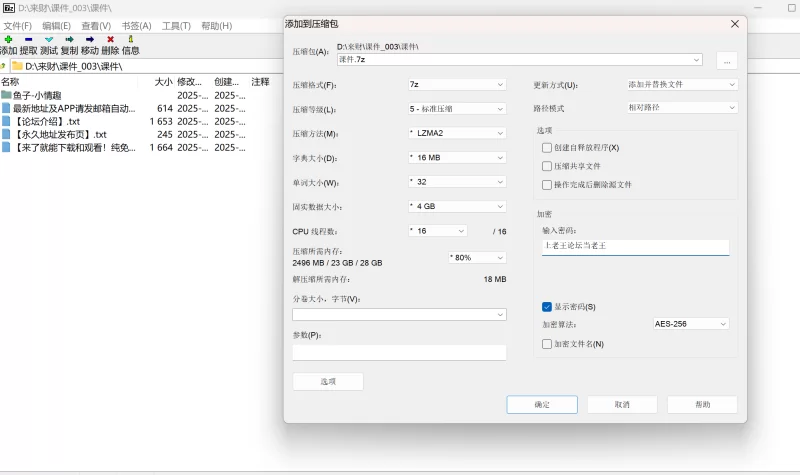Open the 查看(V) menu
800x475 pixels.
pyautogui.click(x=96, y=26)
